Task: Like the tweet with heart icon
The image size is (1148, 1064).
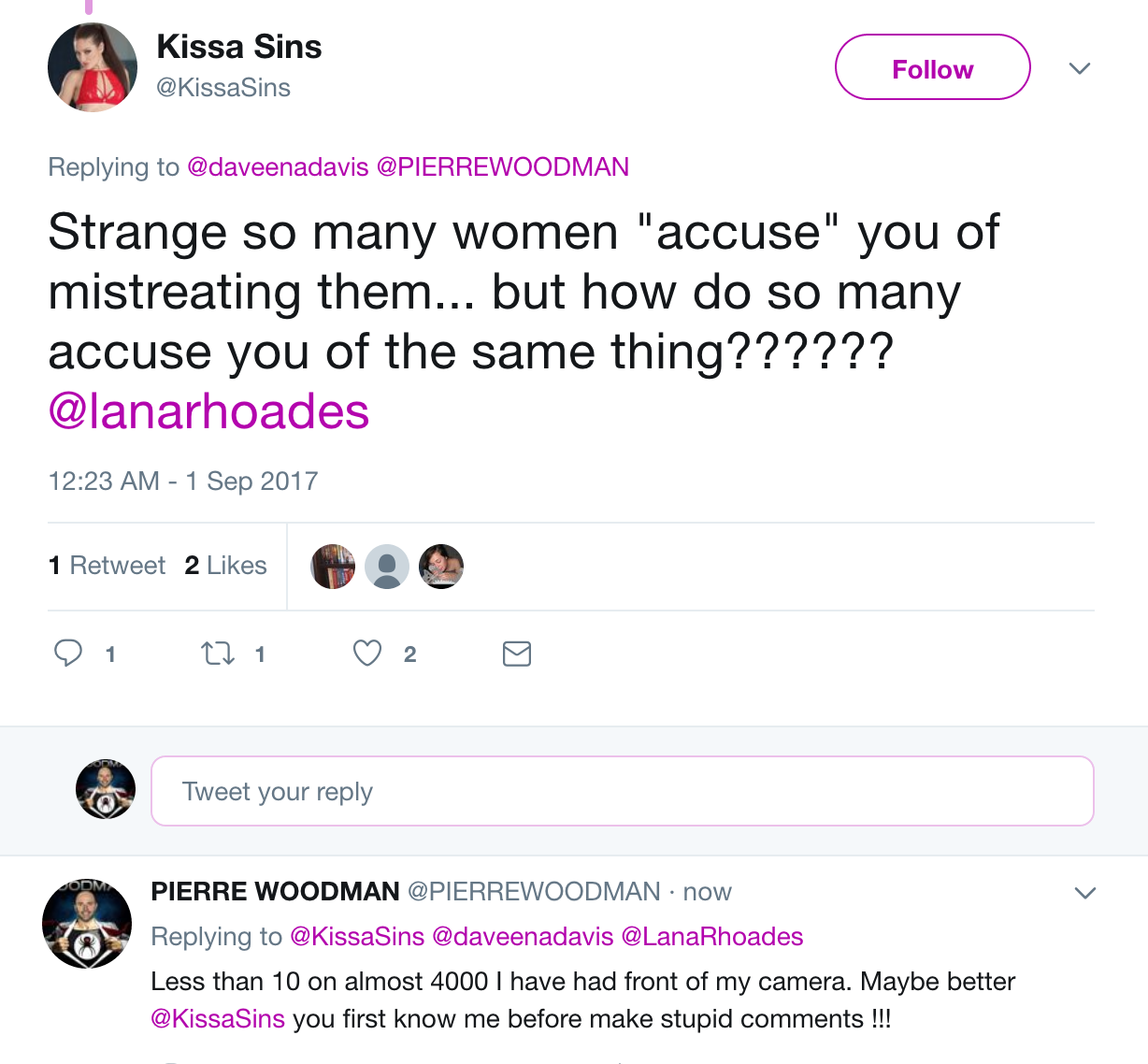Action: (367, 653)
